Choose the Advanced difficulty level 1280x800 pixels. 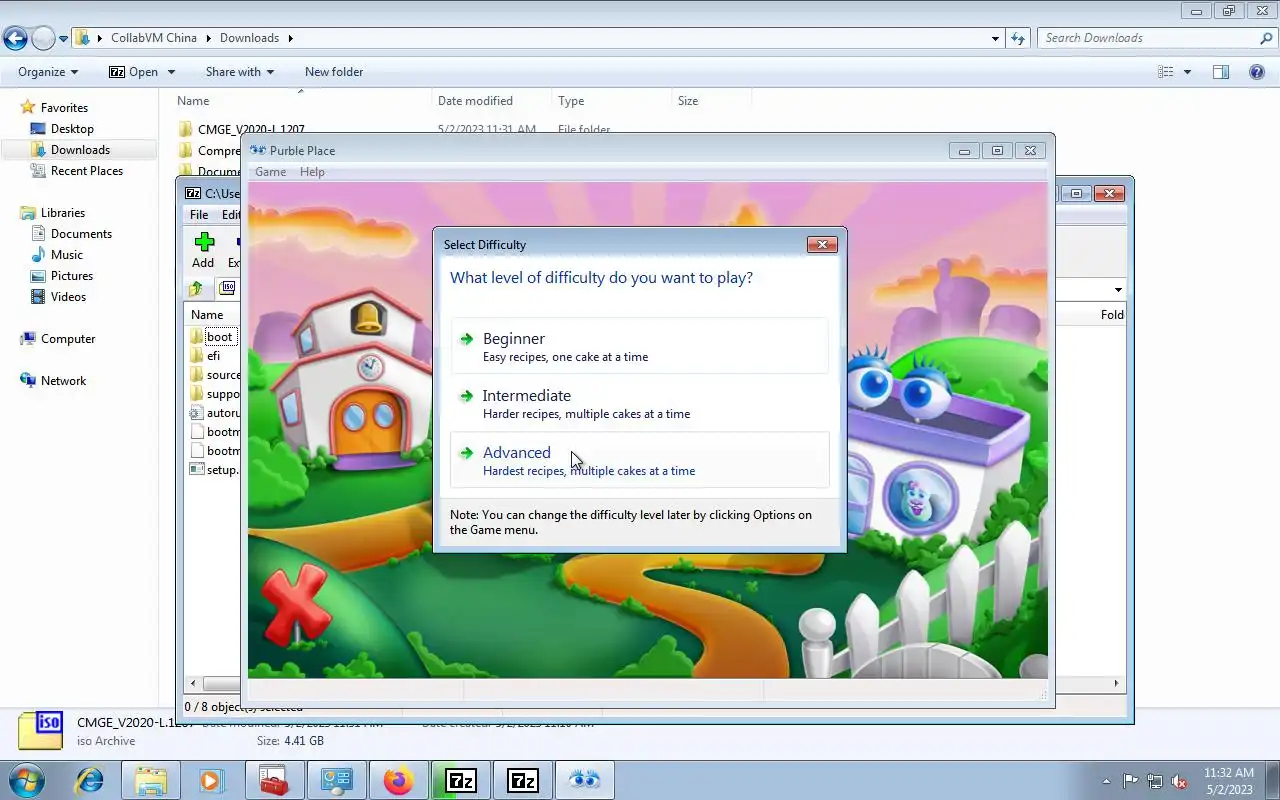639,460
